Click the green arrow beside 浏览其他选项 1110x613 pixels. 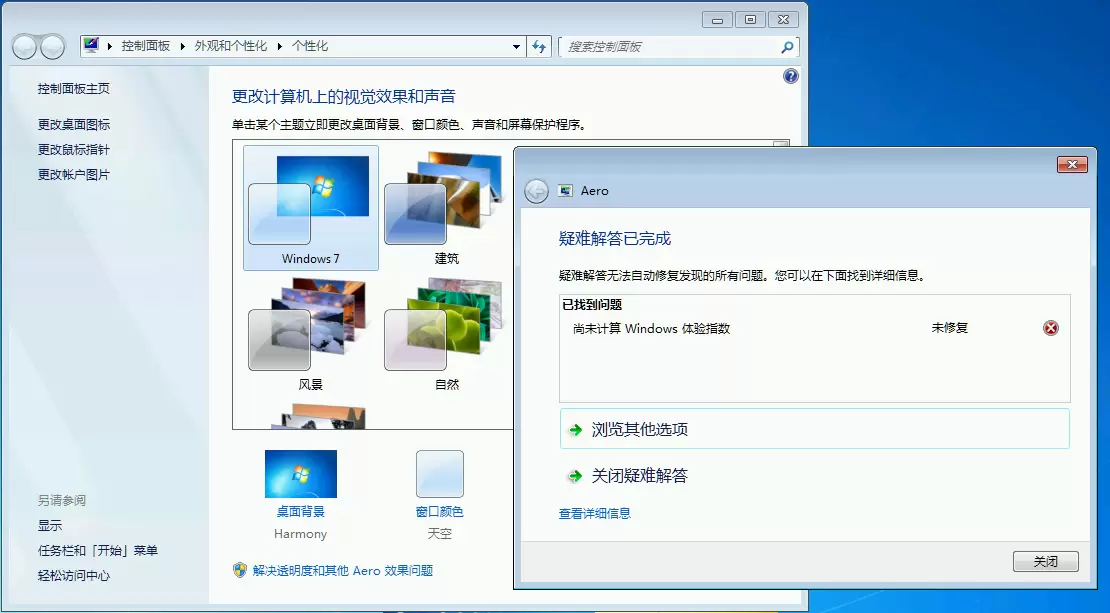pos(576,430)
